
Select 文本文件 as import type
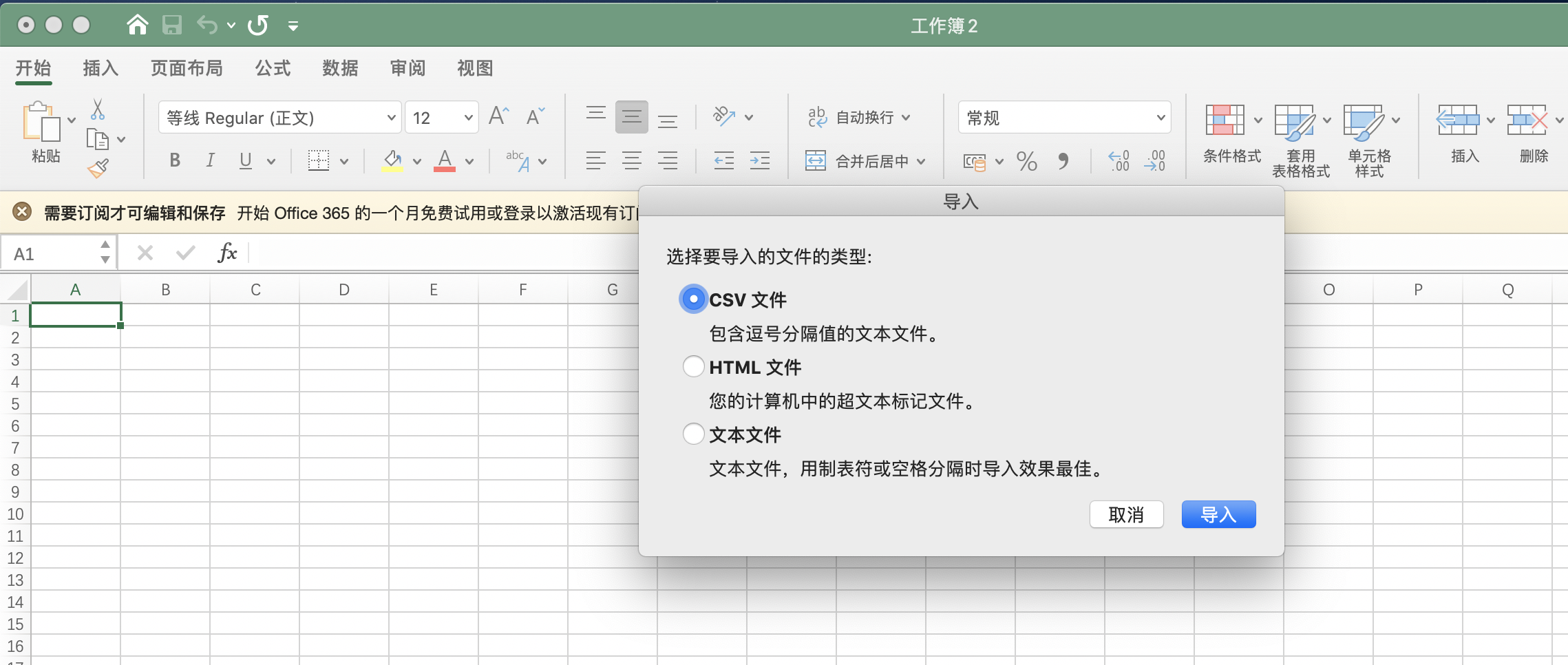(x=692, y=434)
